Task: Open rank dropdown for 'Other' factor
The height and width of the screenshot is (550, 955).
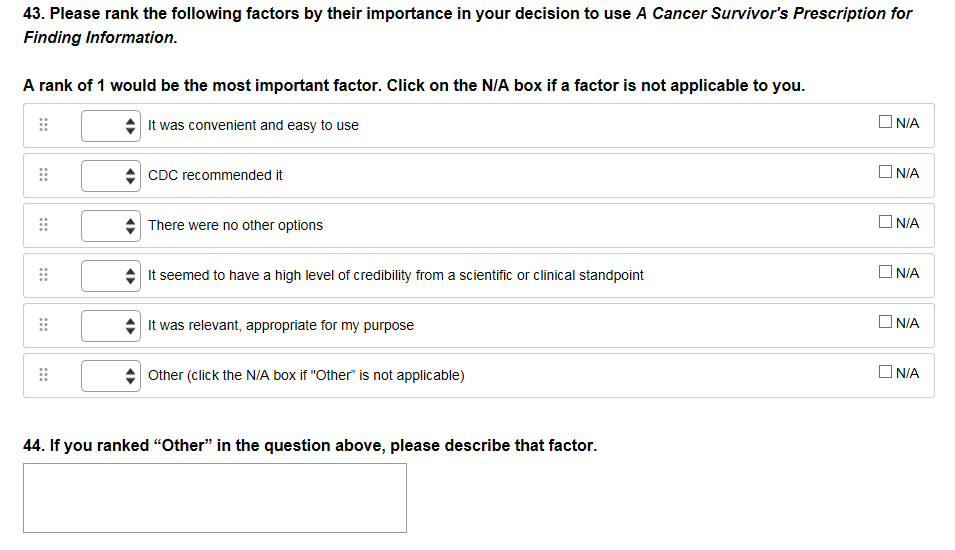Action: 110,375
